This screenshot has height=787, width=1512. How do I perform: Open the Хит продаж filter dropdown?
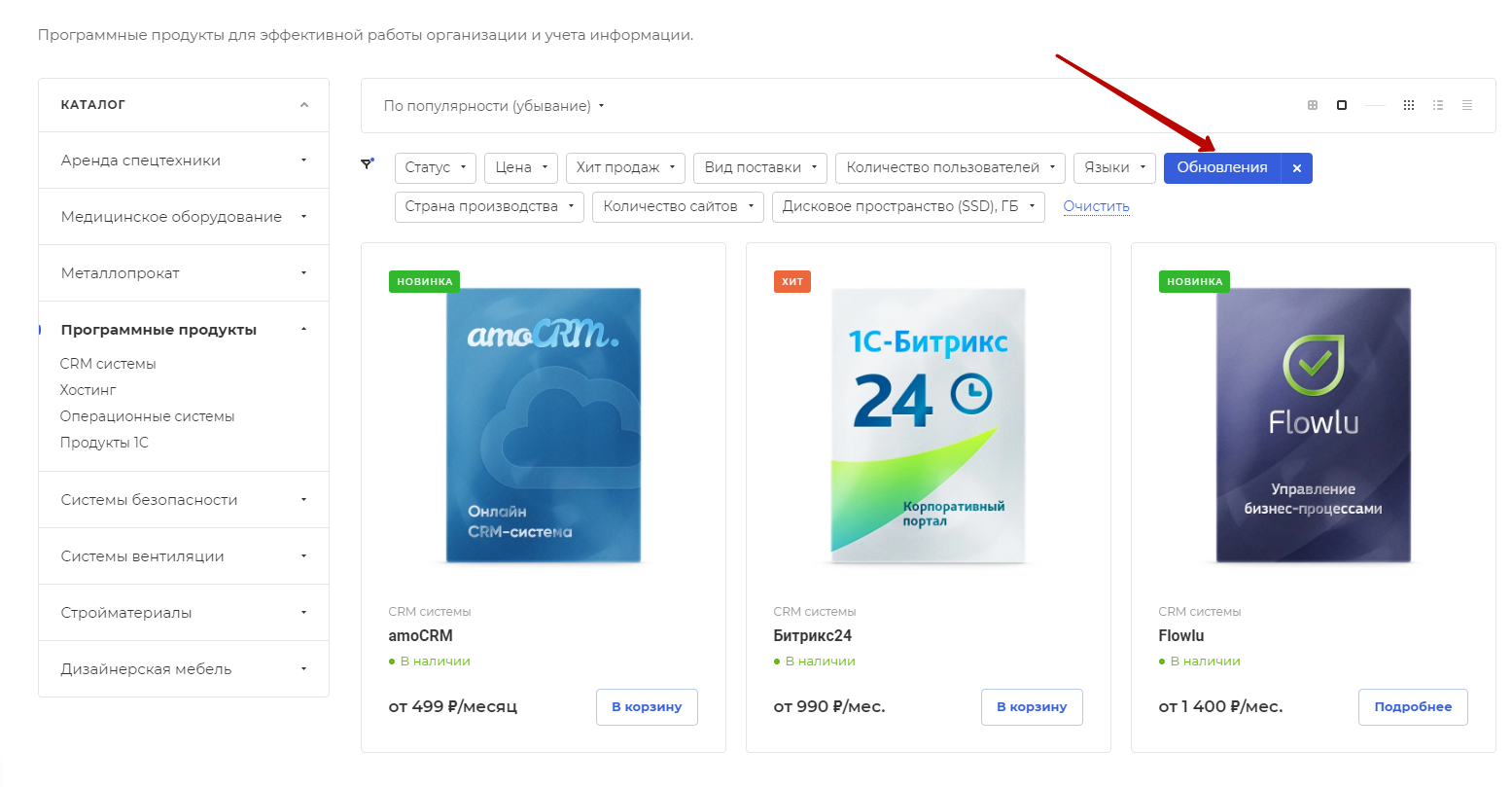point(625,167)
